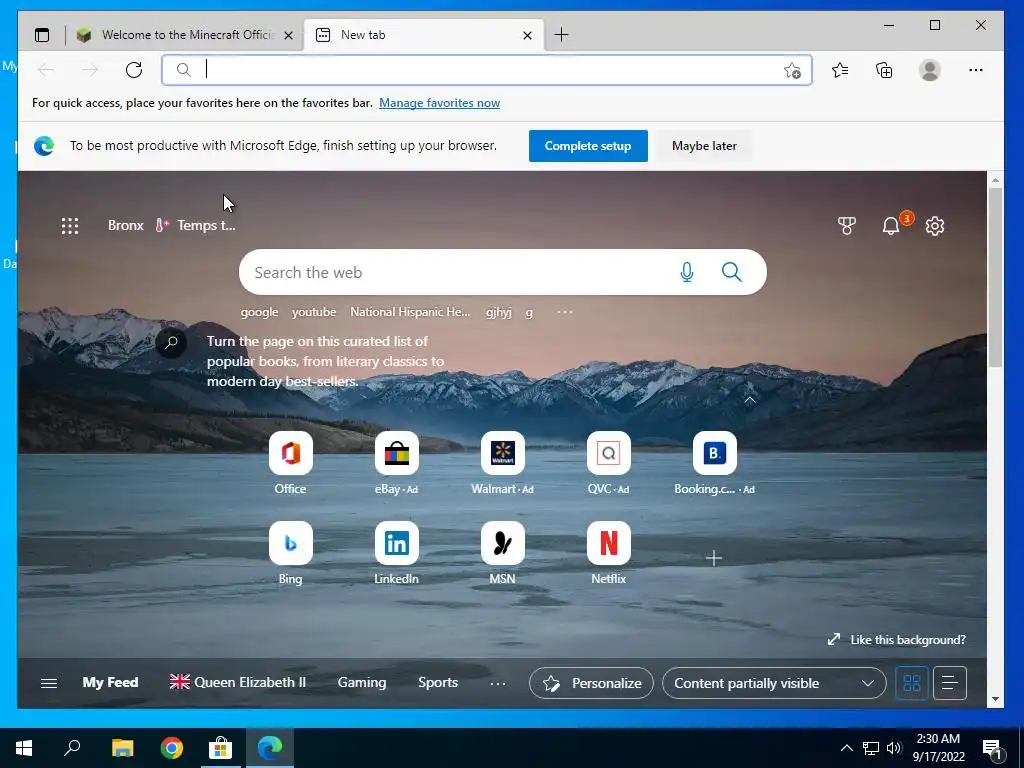Image resolution: width=1024 pixels, height=768 pixels.
Task: Open Edge Settings and more menu
Action: [x=976, y=70]
